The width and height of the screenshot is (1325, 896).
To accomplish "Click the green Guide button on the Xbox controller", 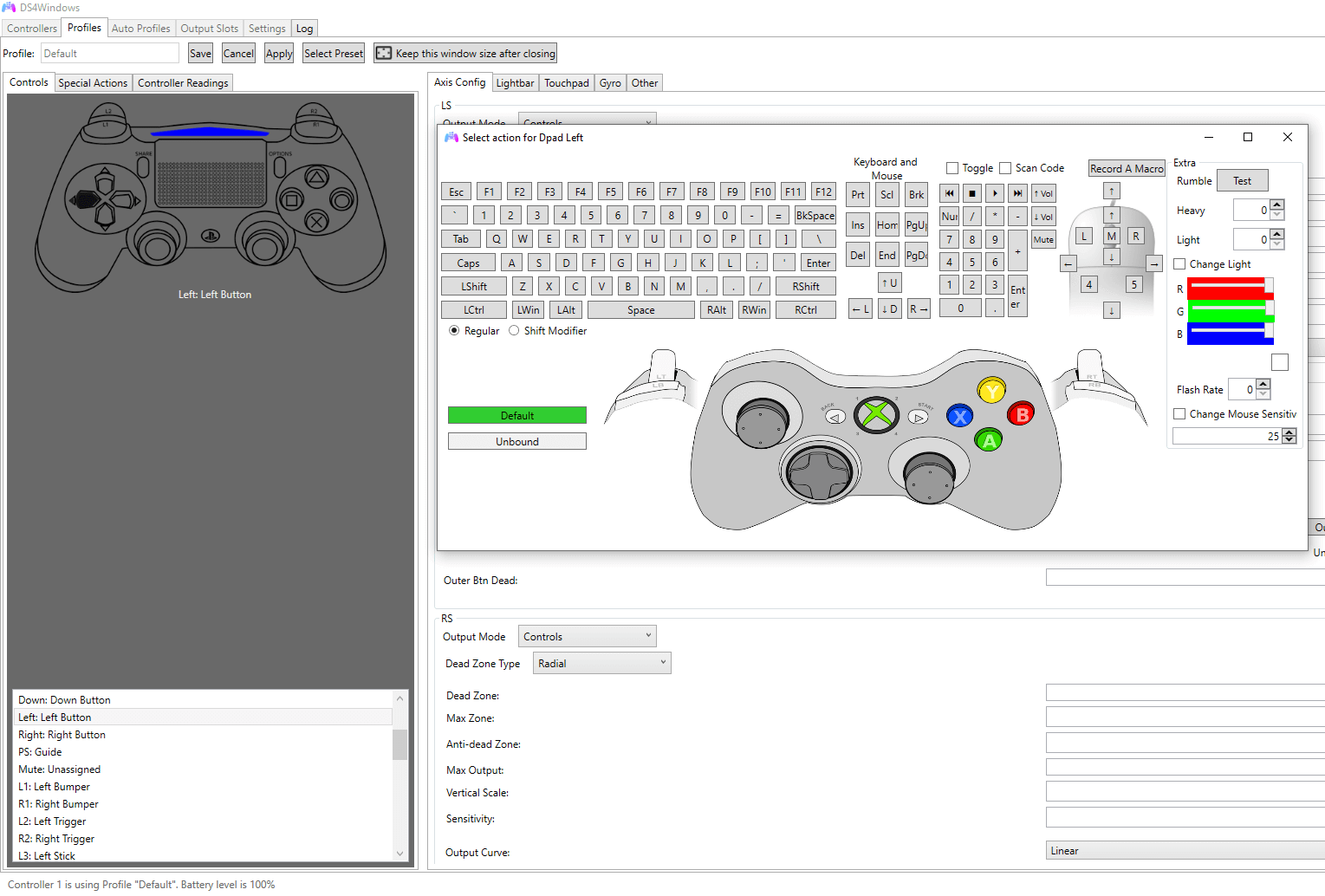I will pos(876,415).
